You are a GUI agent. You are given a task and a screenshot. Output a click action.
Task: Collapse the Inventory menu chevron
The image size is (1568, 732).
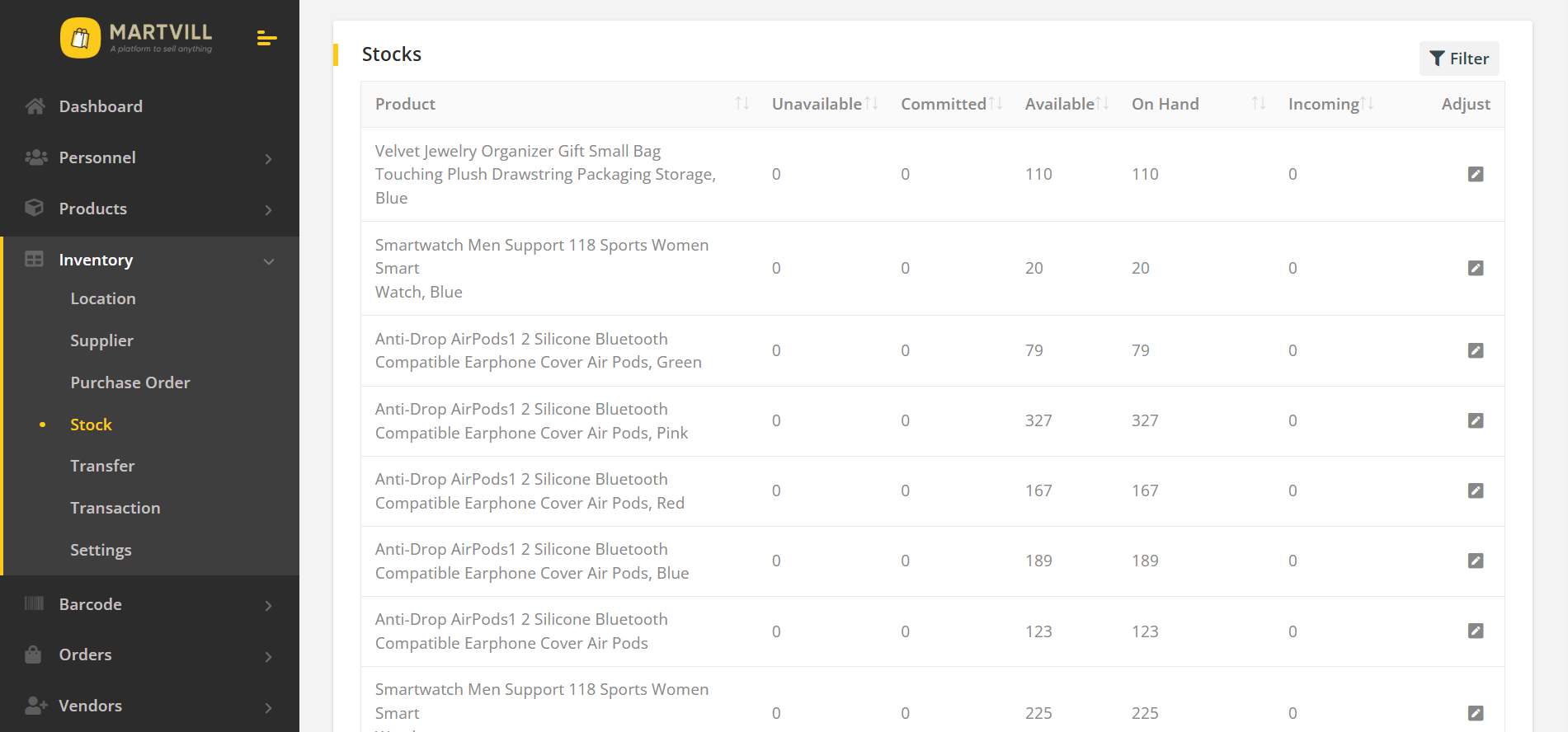click(268, 261)
